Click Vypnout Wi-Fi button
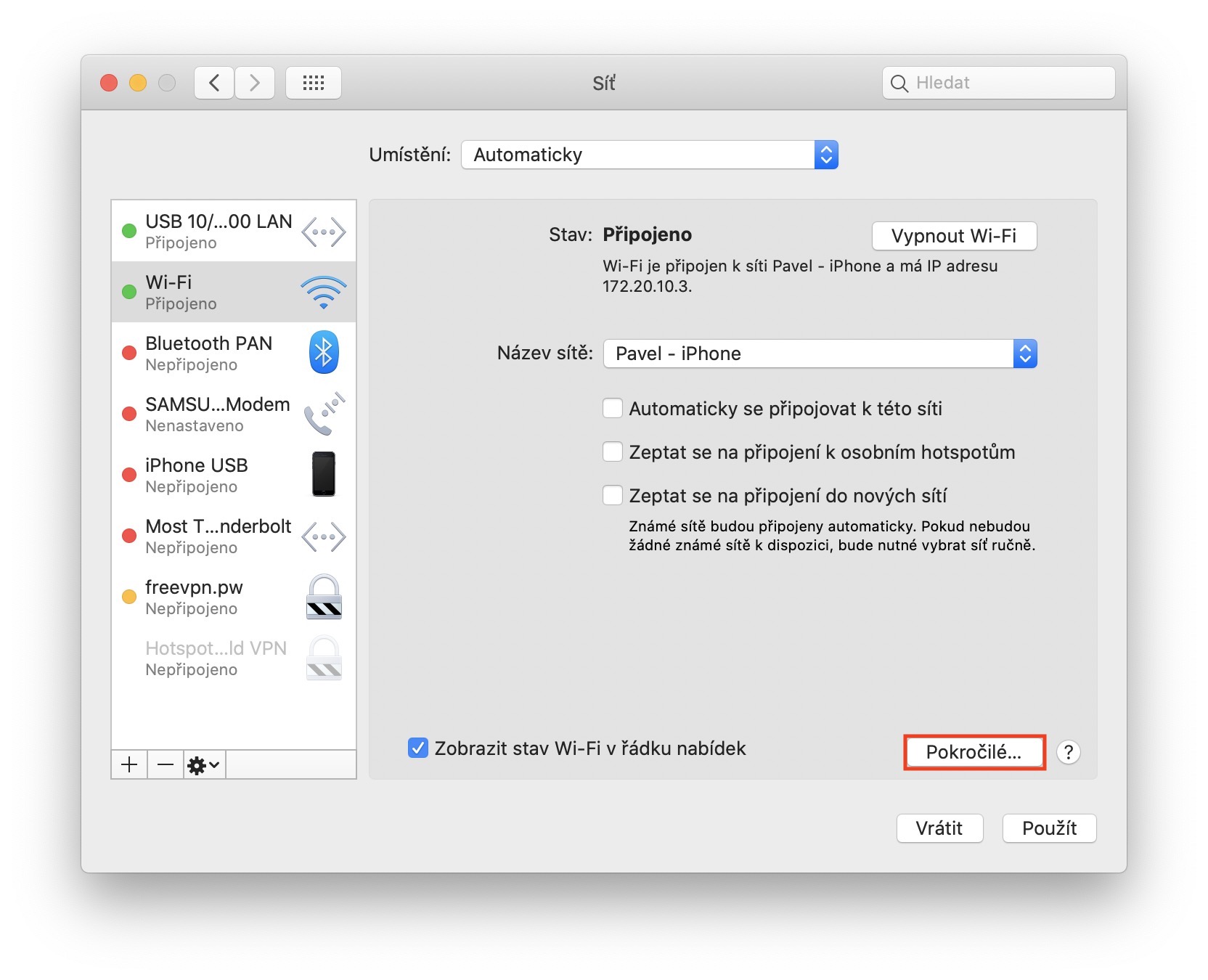 954,236
